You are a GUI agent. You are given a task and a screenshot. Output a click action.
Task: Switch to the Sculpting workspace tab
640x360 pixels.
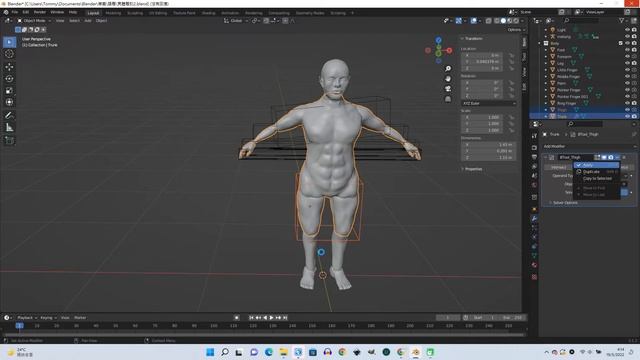tap(135, 13)
